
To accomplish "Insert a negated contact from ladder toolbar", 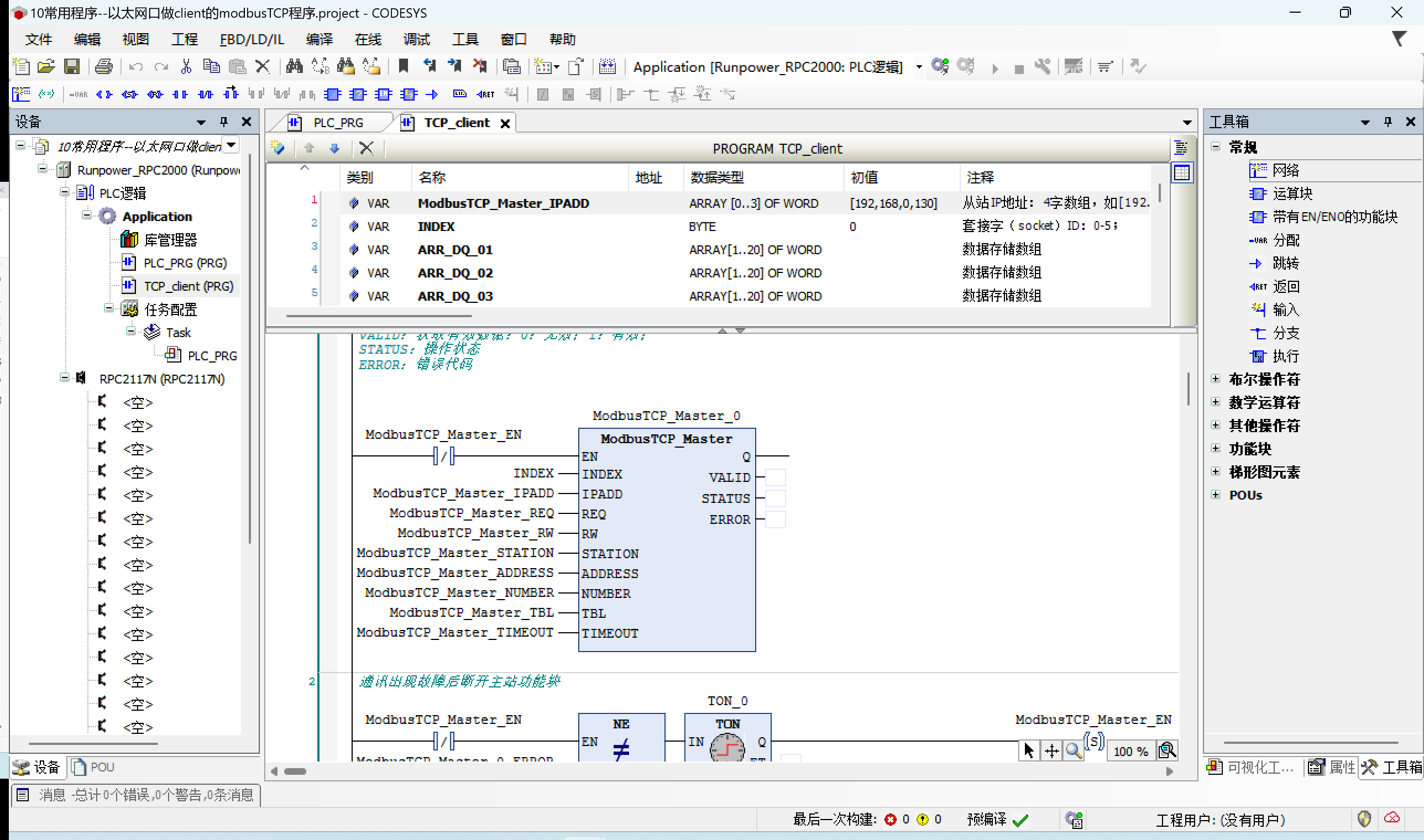I will coord(206,94).
